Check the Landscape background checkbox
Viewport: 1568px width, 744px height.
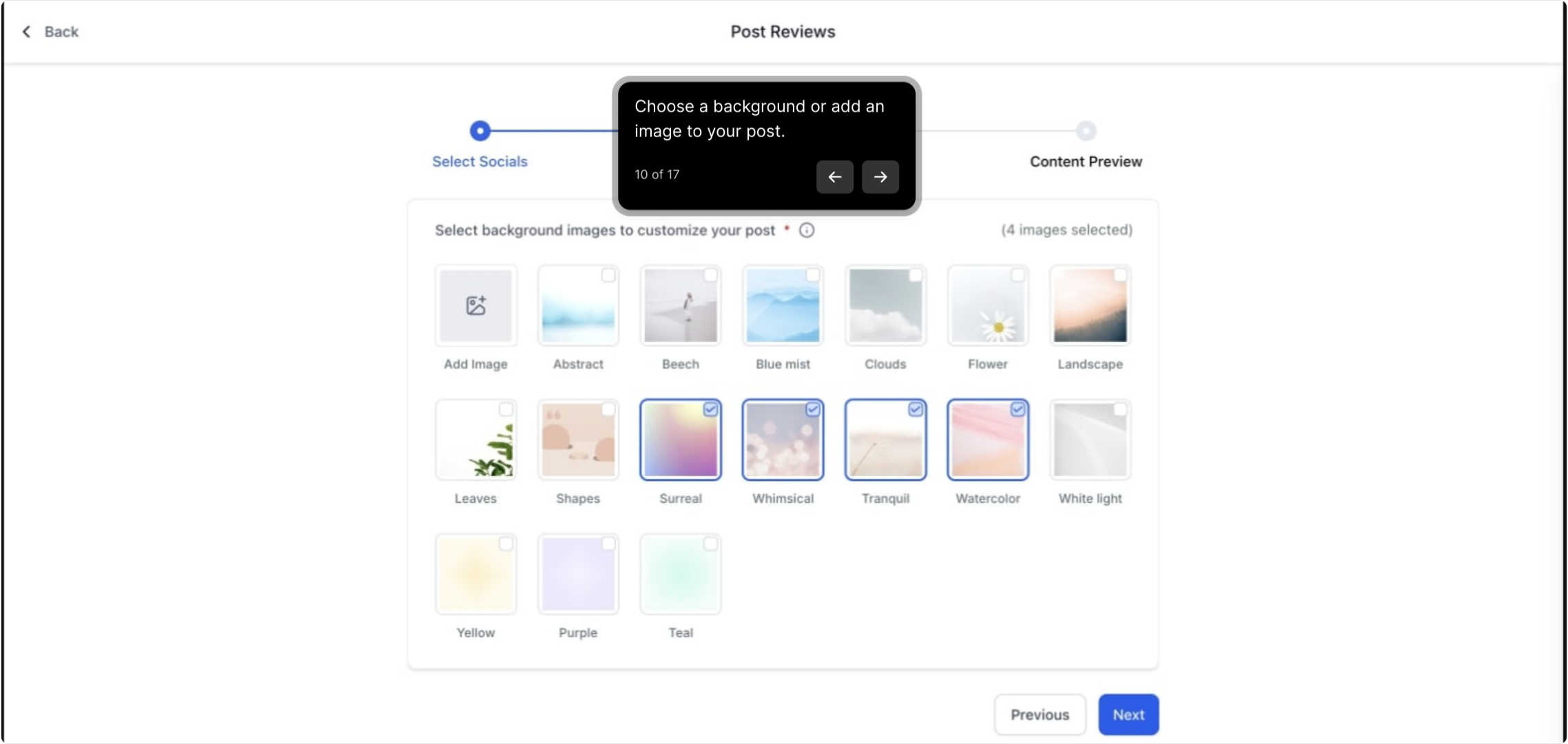point(1120,276)
